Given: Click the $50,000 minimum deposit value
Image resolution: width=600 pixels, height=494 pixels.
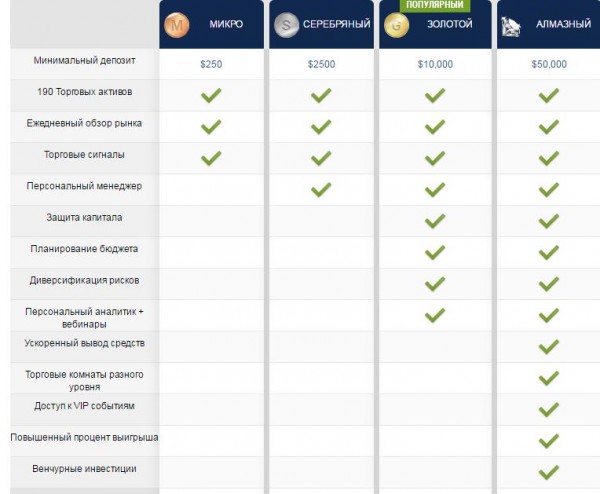Looking at the screenshot, I should [549, 64].
